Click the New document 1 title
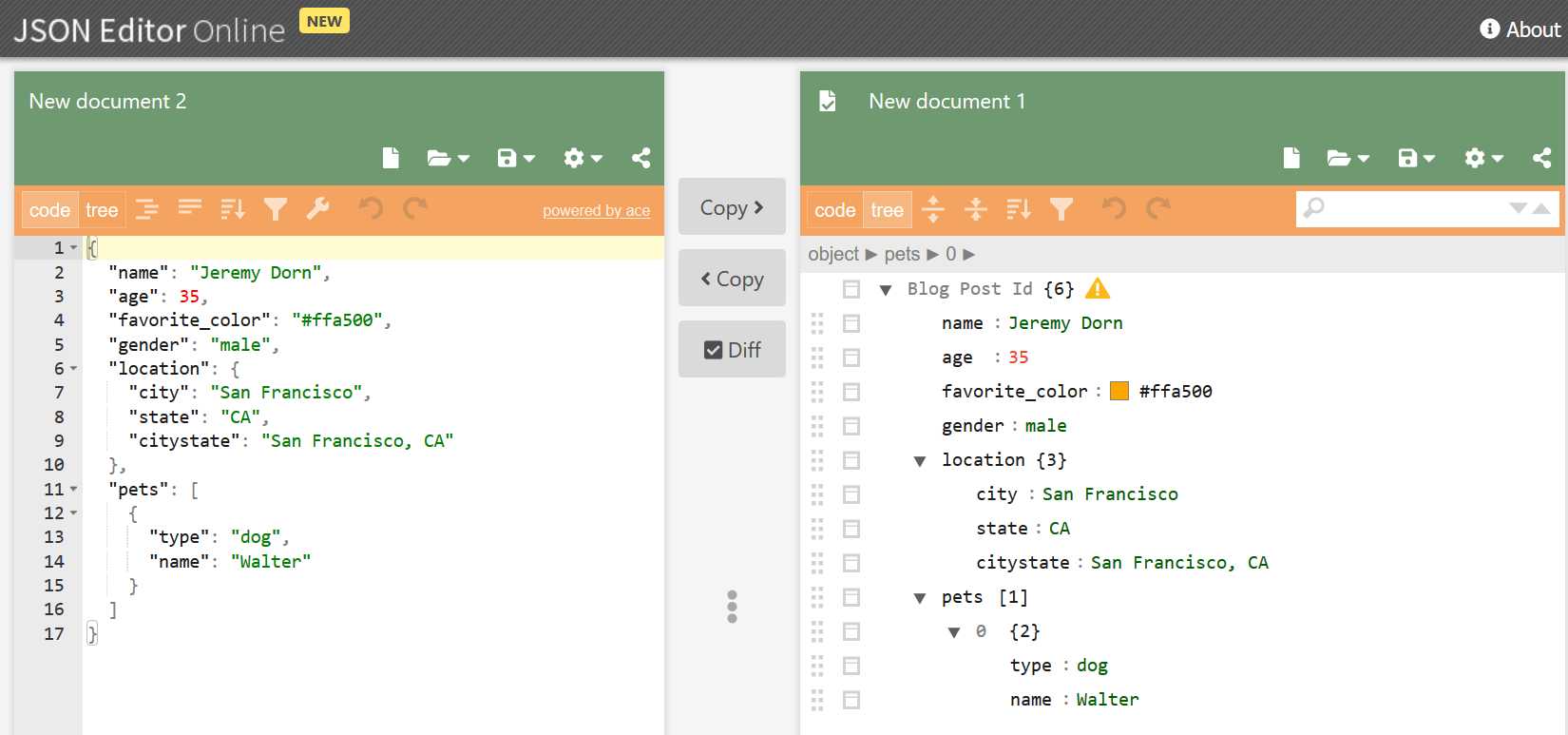Image resolution: width=1568 pixels, height=735 pixels. coord(947,101)
